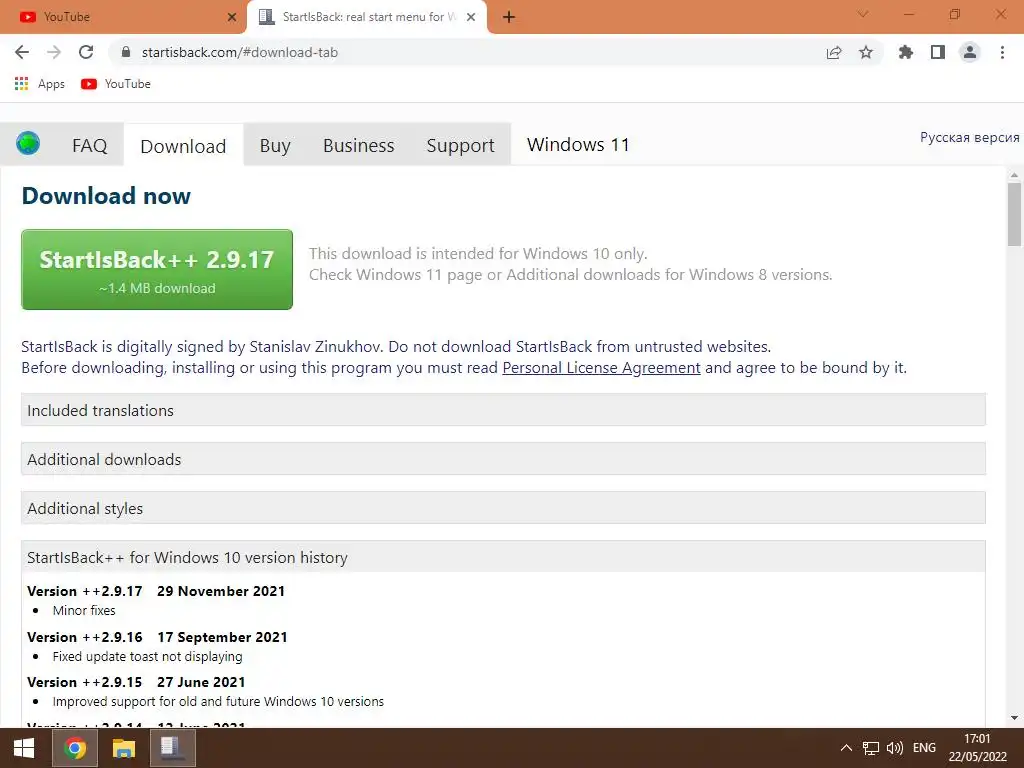The width and height of the screenshot is (1024, 768).
Task: Click the Chrome taskbar icon
Action: (74, 748)
